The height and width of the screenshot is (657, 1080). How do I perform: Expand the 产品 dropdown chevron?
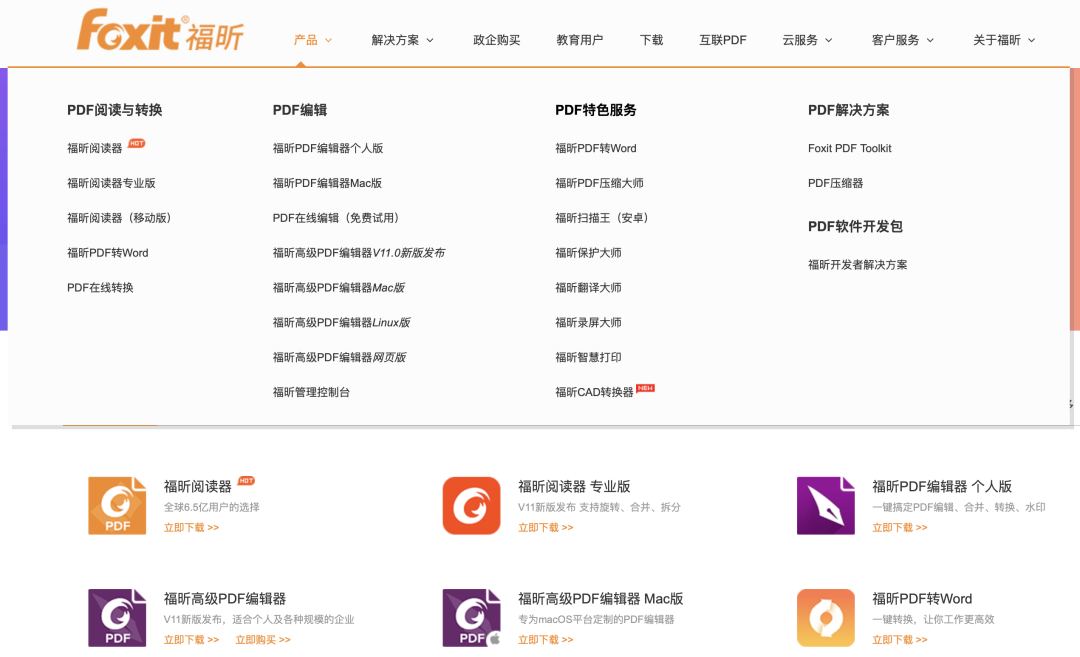tap(329, 41)
